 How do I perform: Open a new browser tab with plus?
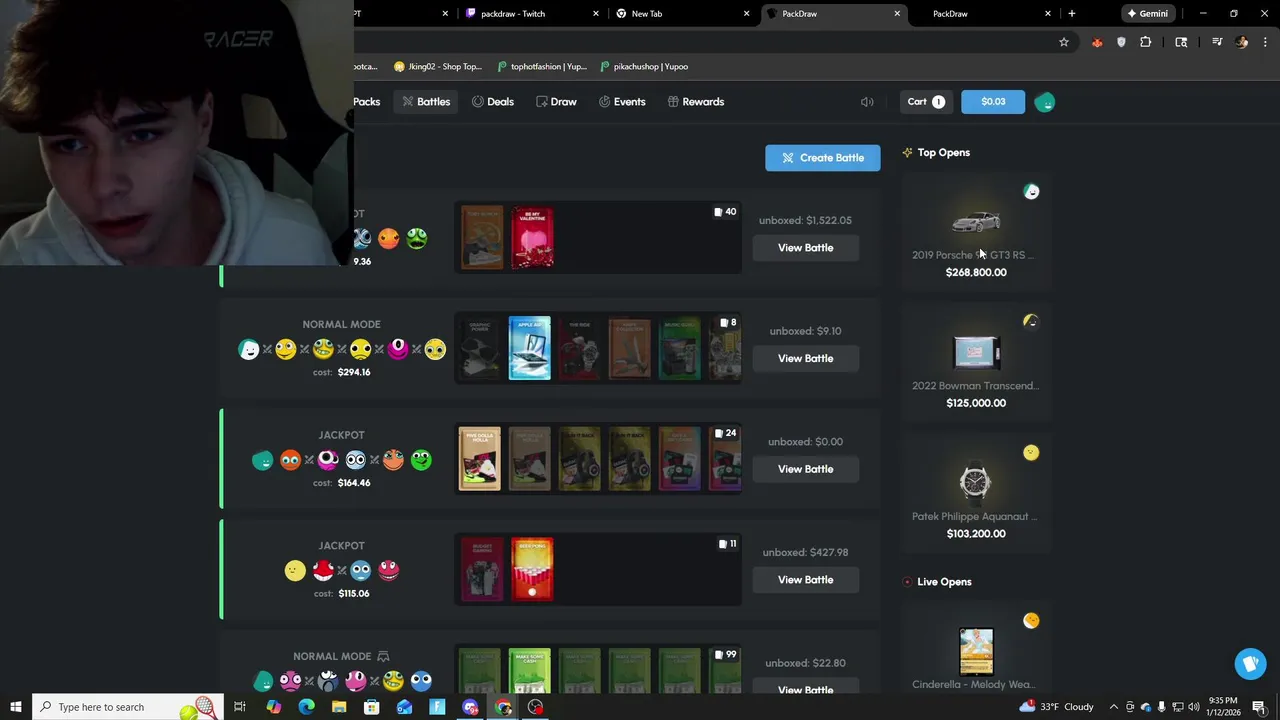point(1071,13)
